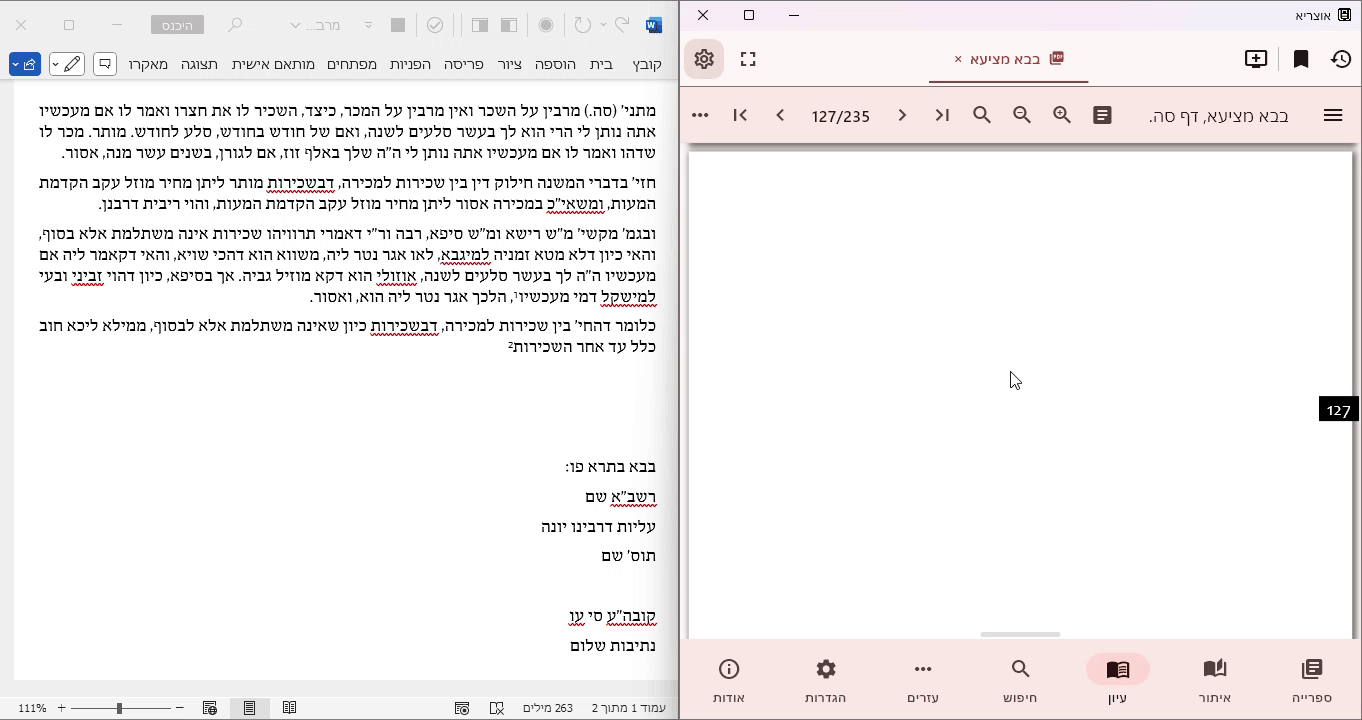1362x720 pixels.
Task: Adjust Word's zoom slider
Action: [x=120, y=708]
